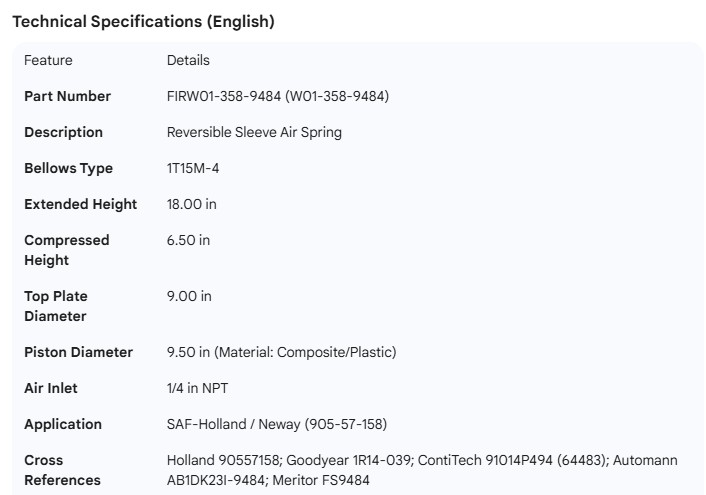
Task: Select the Top Plate Diameter label
Action: (x=55, y=306)
